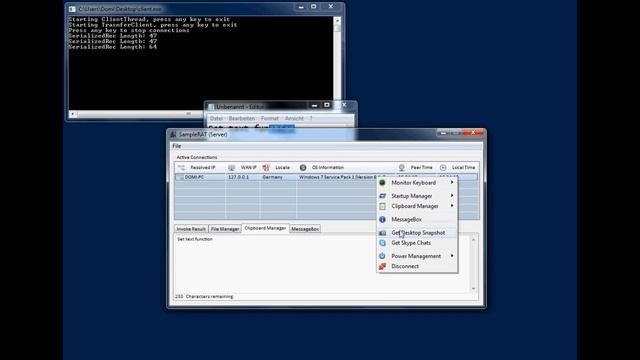640x360 pixels.
Task: Click the blue MessageBox info icon
Action: coord(382,220)
